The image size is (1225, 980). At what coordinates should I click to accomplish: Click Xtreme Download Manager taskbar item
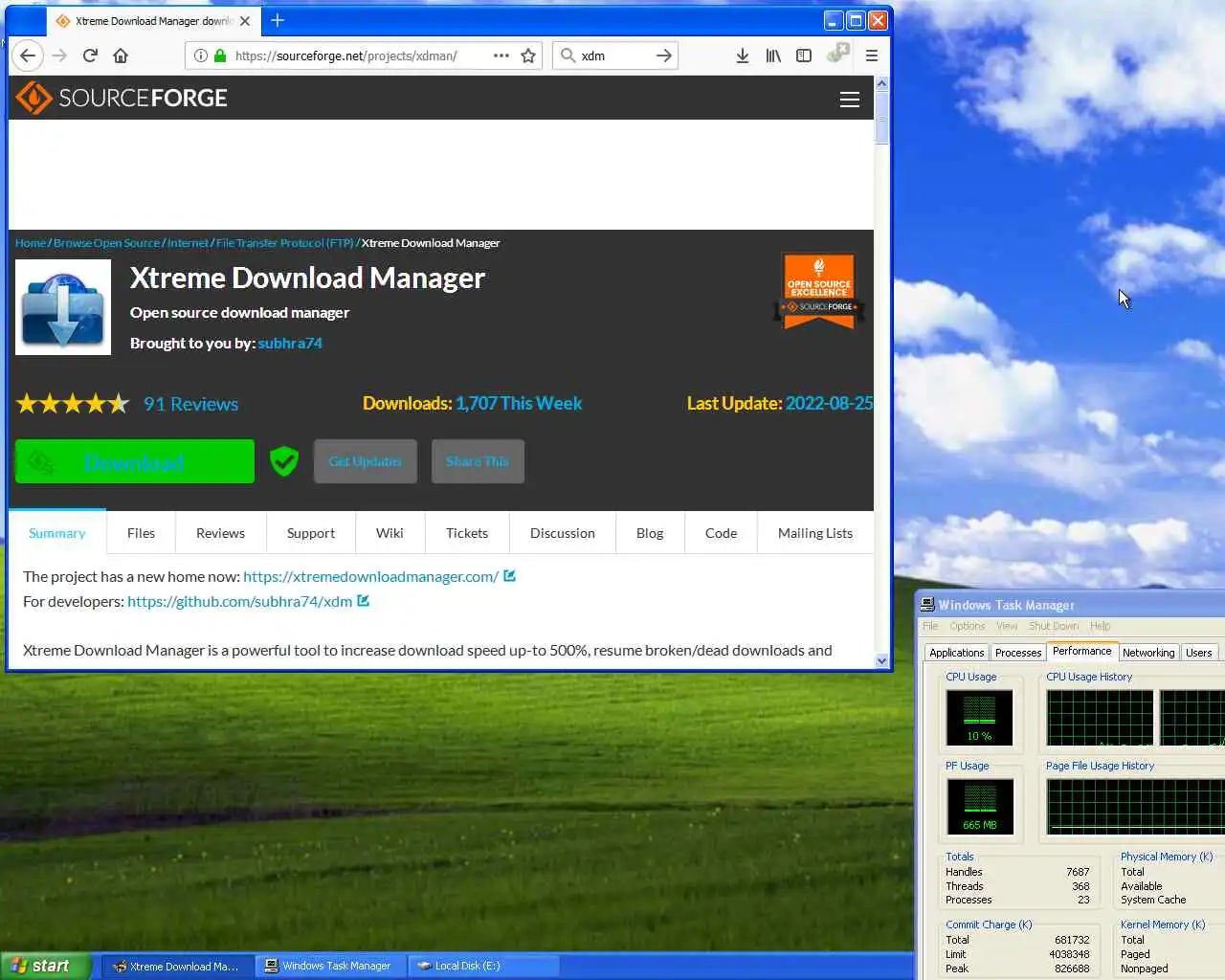click(x=176, y=966)
